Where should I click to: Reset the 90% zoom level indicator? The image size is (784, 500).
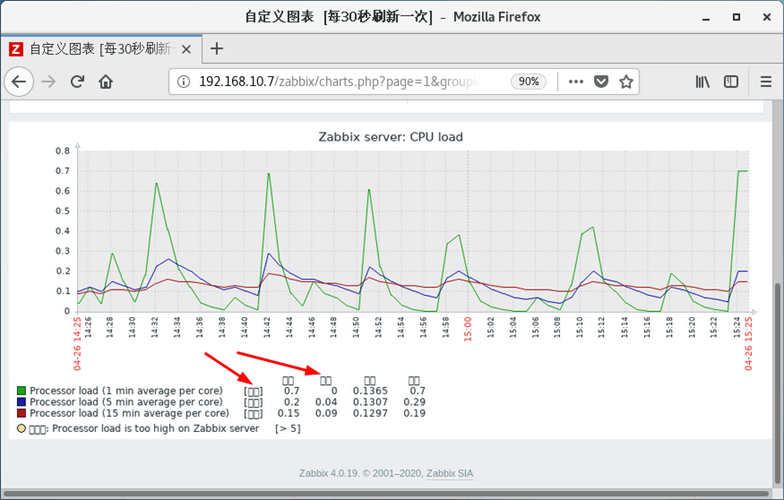point(528,82)
